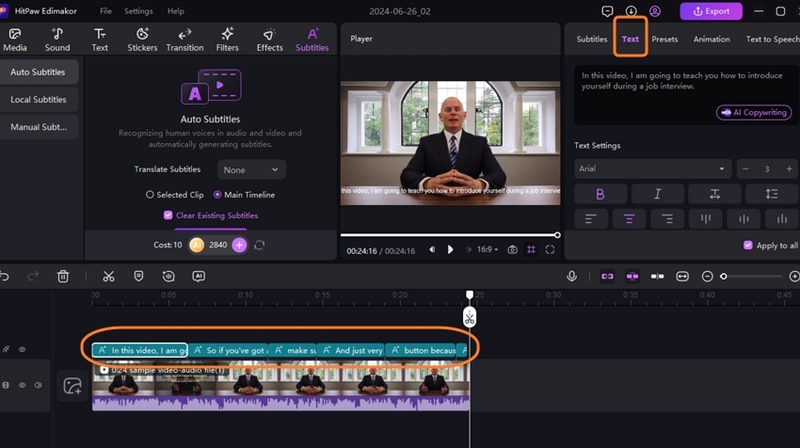Open the download center icon
This screenshot has width=800, height=448.
(631, 11)
